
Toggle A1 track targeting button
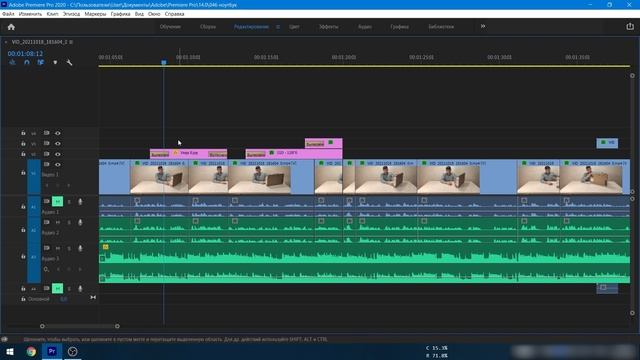point(33,207)
